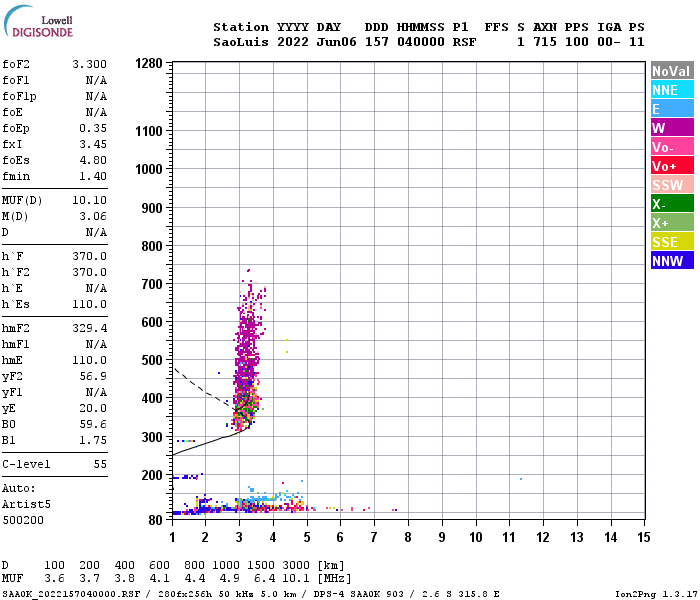Click the 80 km y-axis label
Viewport: 700px width, 600px height.
[x=155, y=520]
